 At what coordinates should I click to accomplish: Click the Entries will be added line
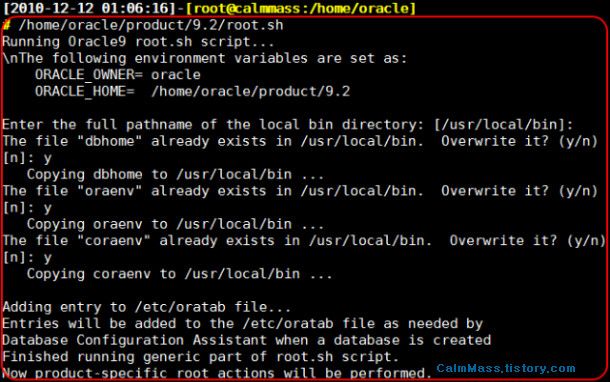point(242,324)
